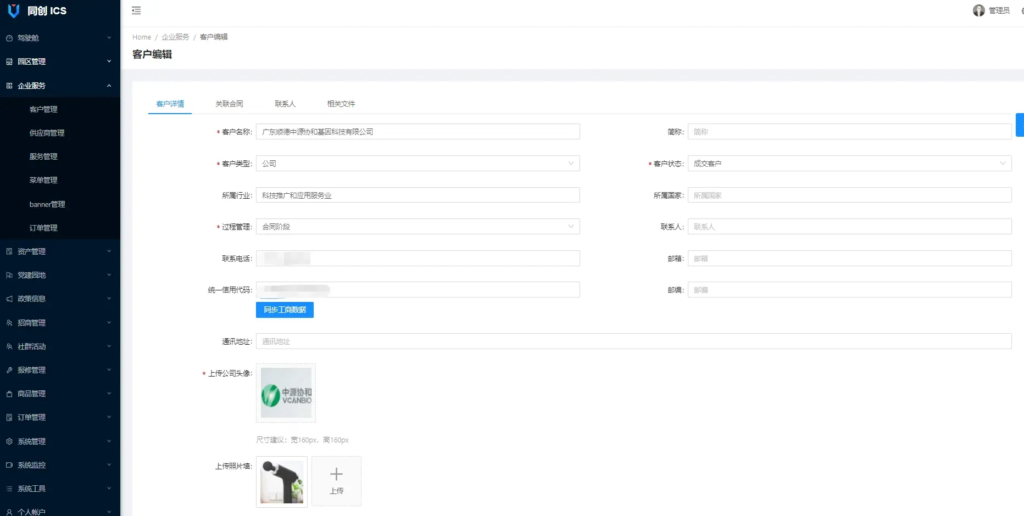Open 系统监控 via its camera icon
Viewport: 1024px width, 516px height.
tap(9, 465)
